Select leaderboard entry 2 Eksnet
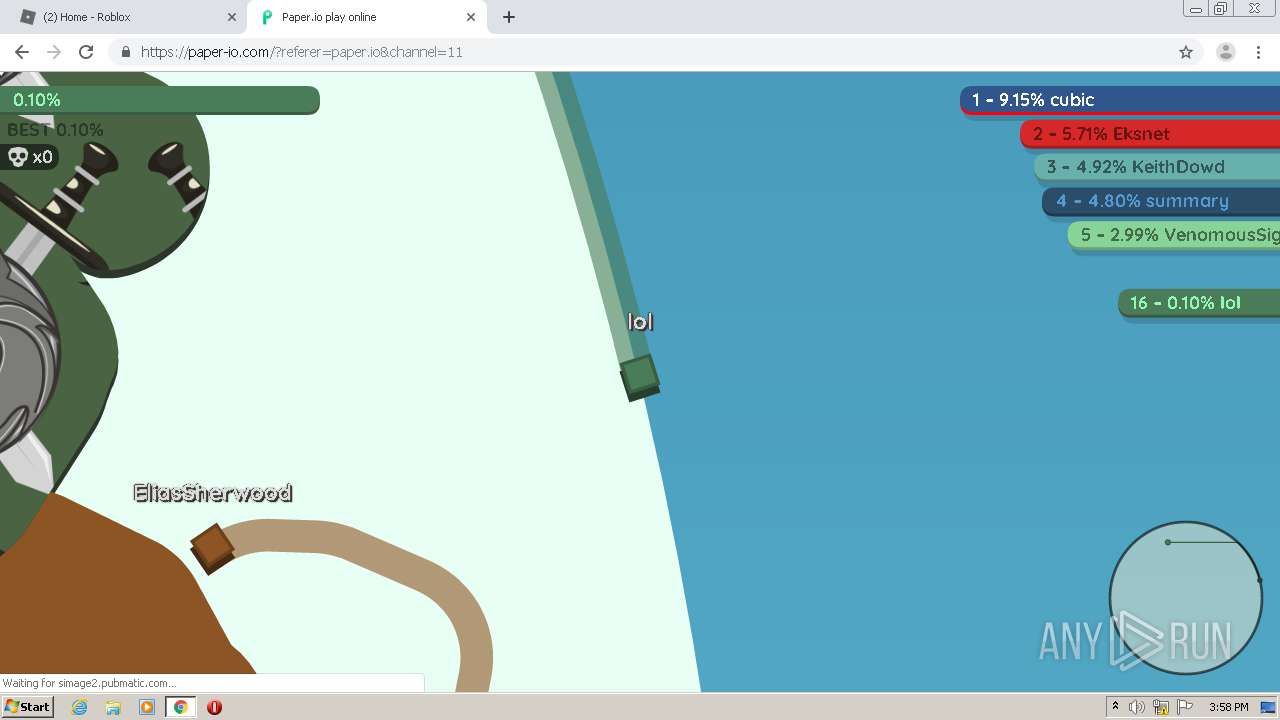The image size is (1280, 720). click(x=1150, y=134)
